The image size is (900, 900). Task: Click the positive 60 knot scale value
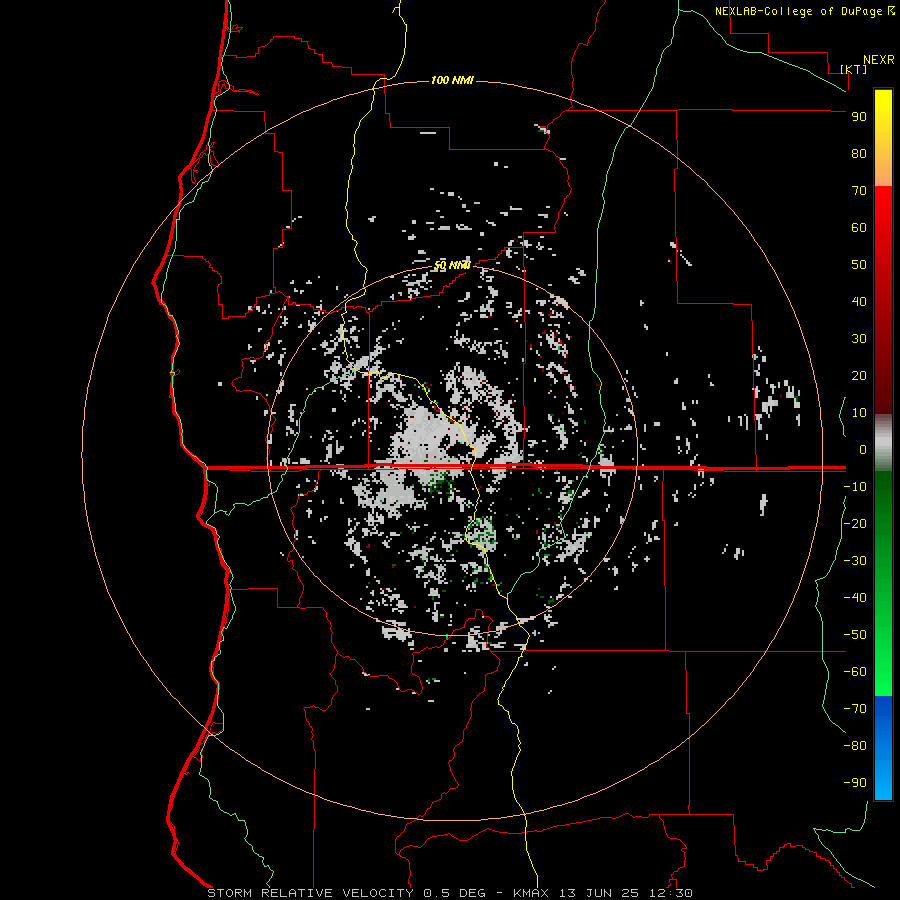pyautogui.click(x=859, y=228)
